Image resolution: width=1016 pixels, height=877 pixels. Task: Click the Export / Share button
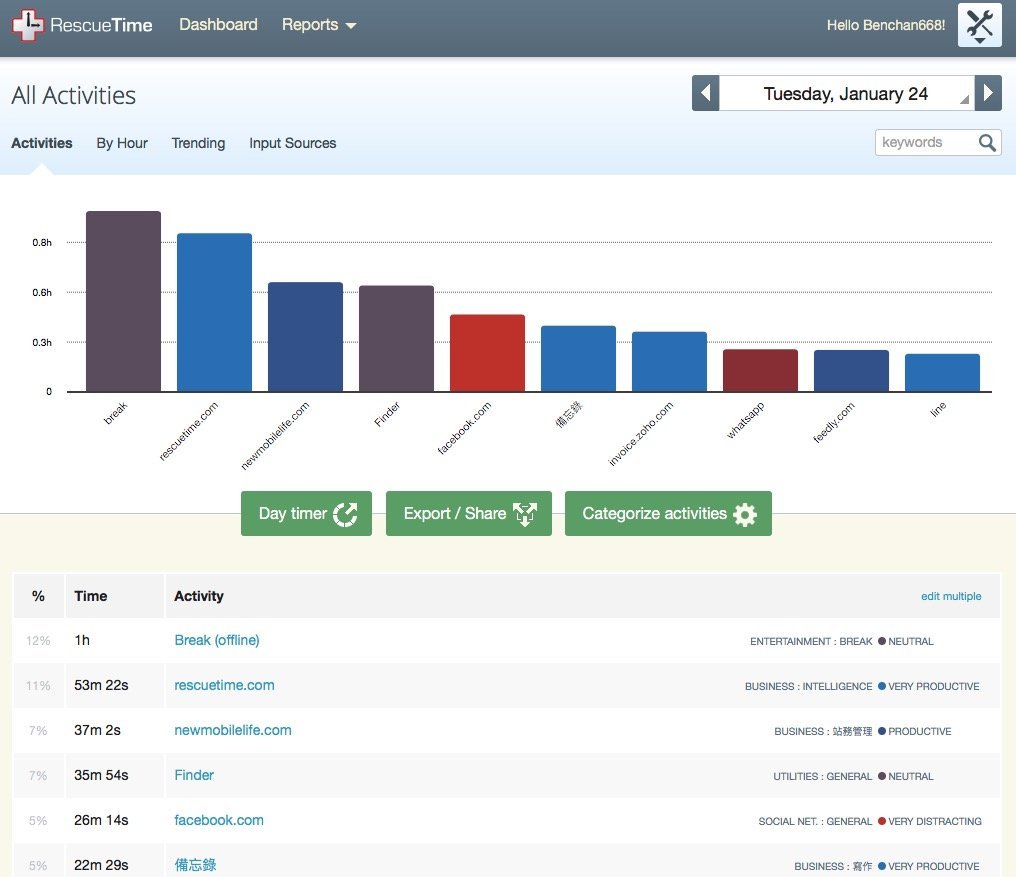469,513
